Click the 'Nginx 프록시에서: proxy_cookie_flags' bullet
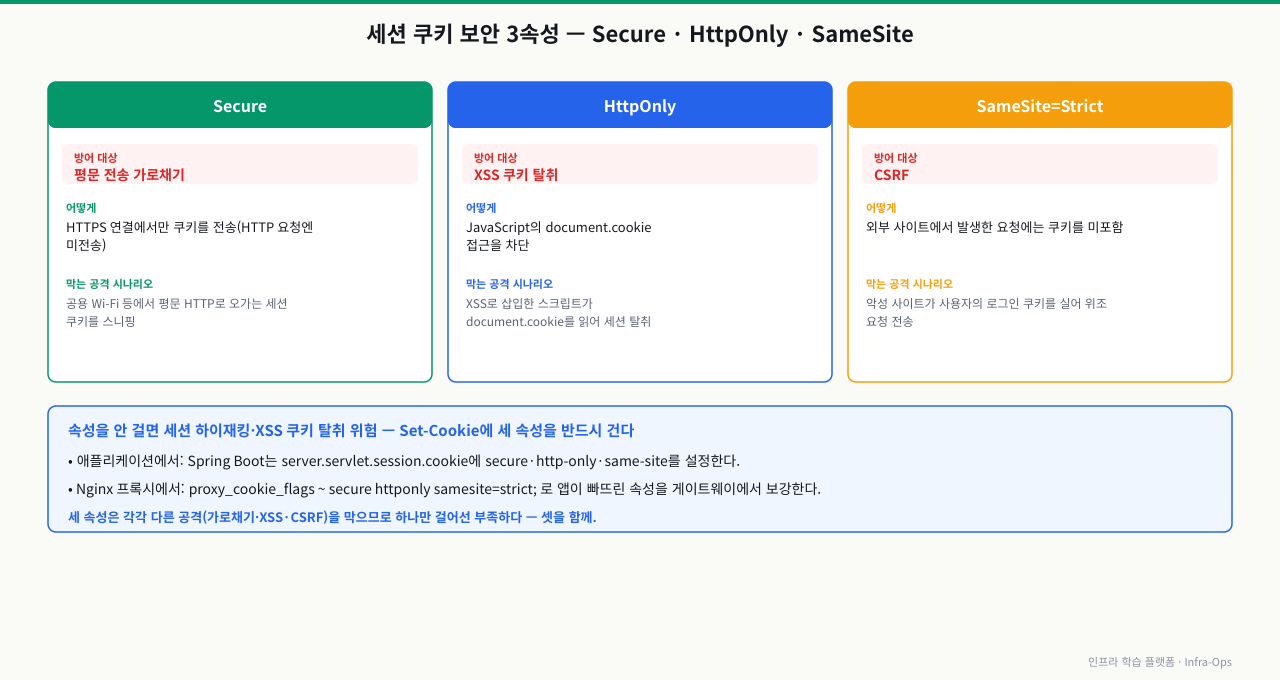The height and width of the screenshot is (680, 1280). coord(444,489)
